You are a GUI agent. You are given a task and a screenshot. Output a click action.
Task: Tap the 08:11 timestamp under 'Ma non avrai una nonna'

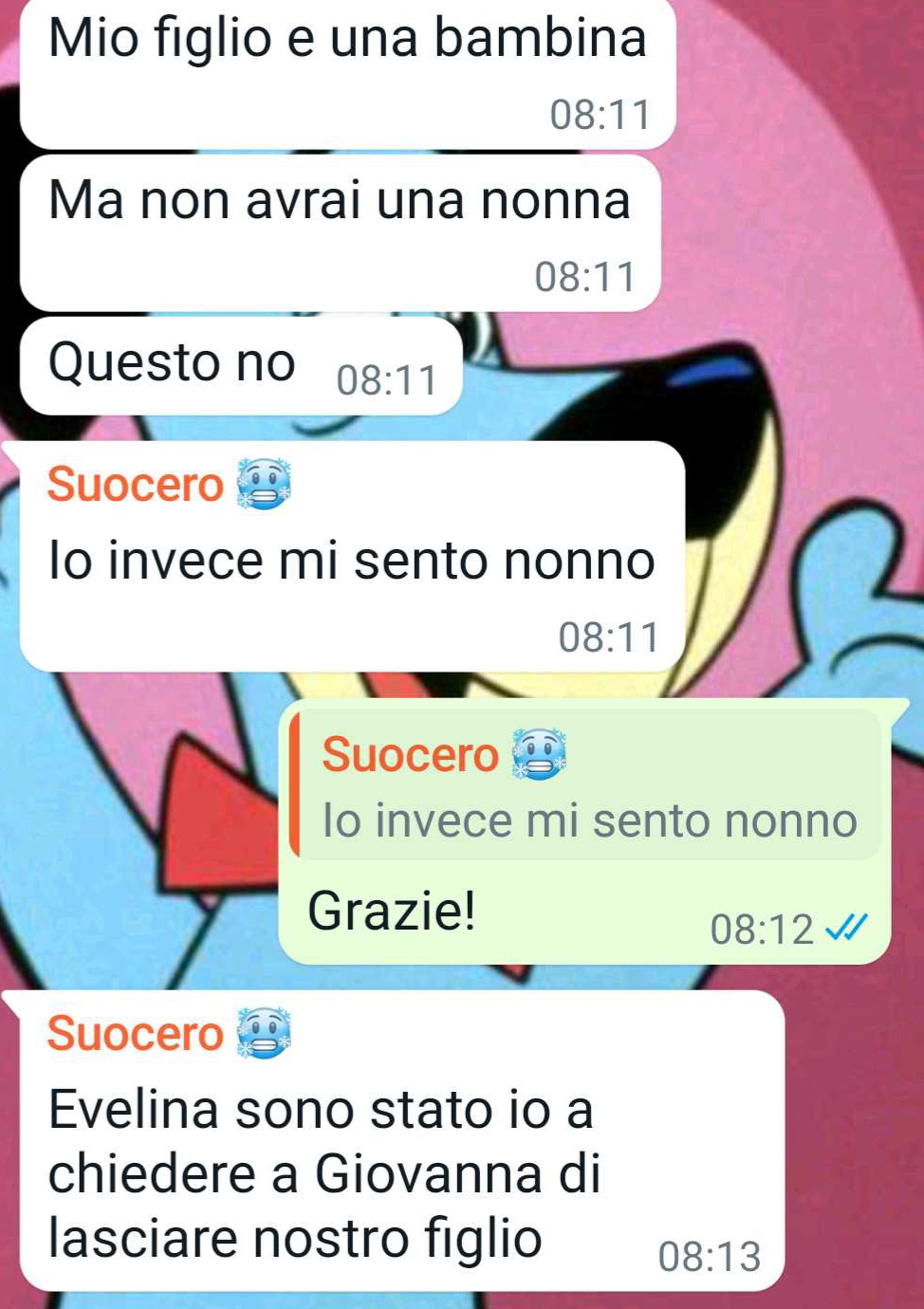(585, 277)
